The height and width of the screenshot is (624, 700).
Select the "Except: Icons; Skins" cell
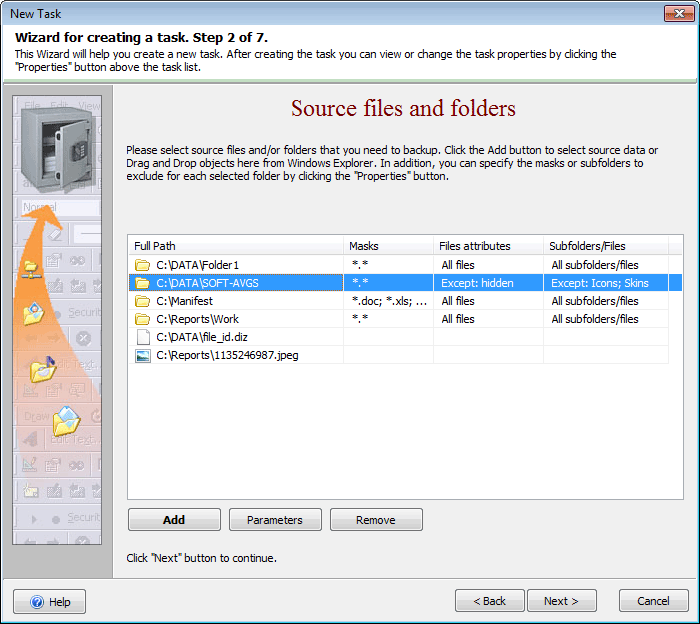click(x=600, y=283)
